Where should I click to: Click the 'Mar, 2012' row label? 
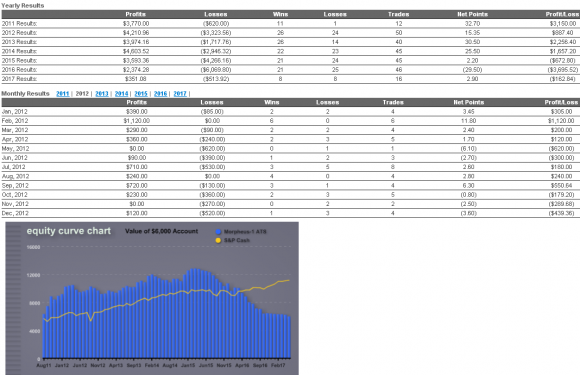pyautogui.click(x=15, y=130)
